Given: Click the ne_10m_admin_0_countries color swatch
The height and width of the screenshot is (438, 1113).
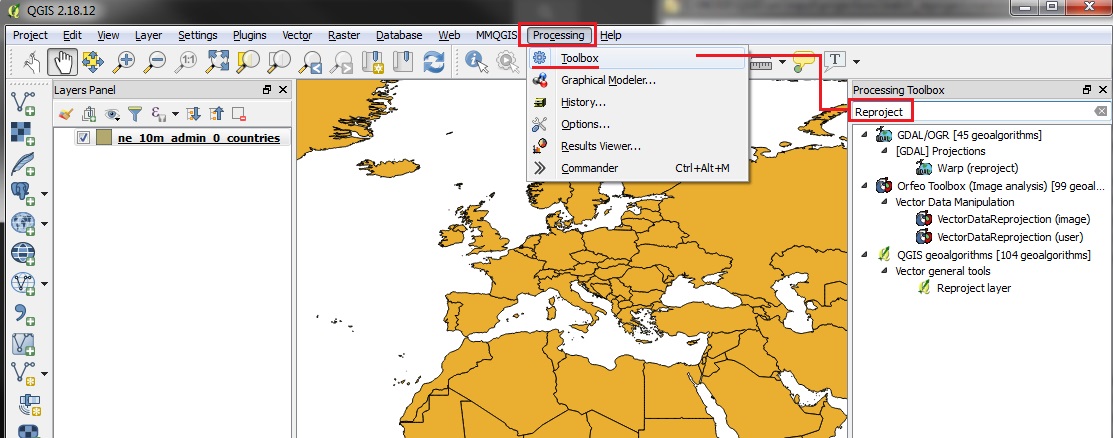Looking at the screenshot, I should tap(104, 138).
